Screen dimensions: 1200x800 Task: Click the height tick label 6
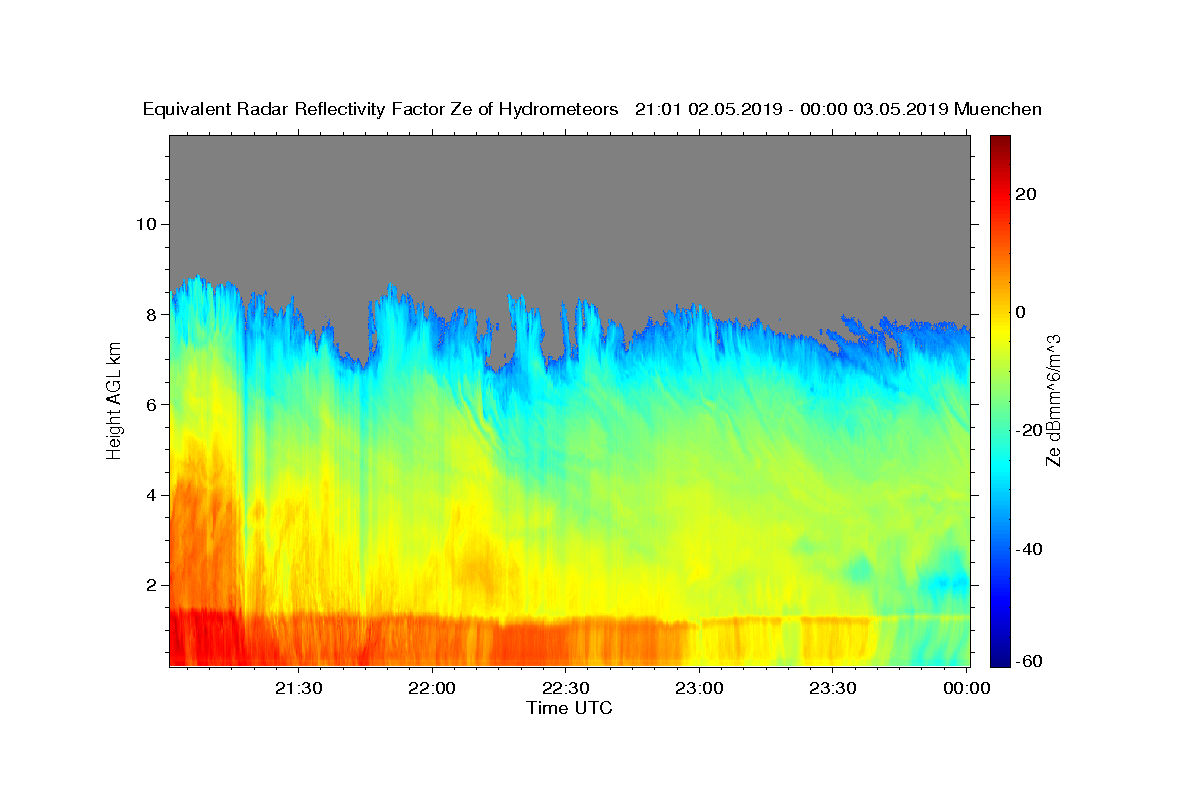pyautogui.click(x=152, y=405)
